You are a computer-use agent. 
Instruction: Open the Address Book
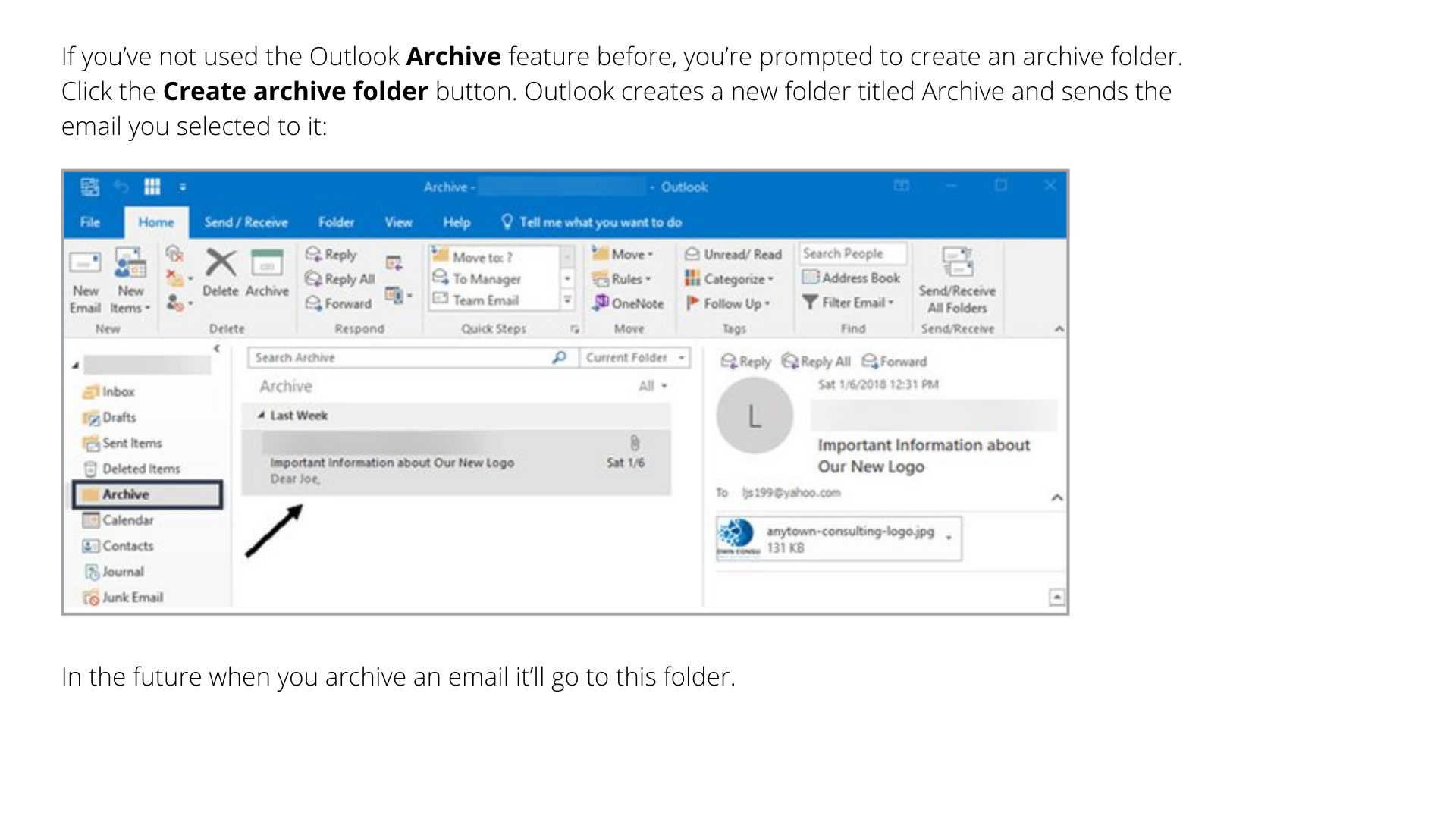(852, 278)
